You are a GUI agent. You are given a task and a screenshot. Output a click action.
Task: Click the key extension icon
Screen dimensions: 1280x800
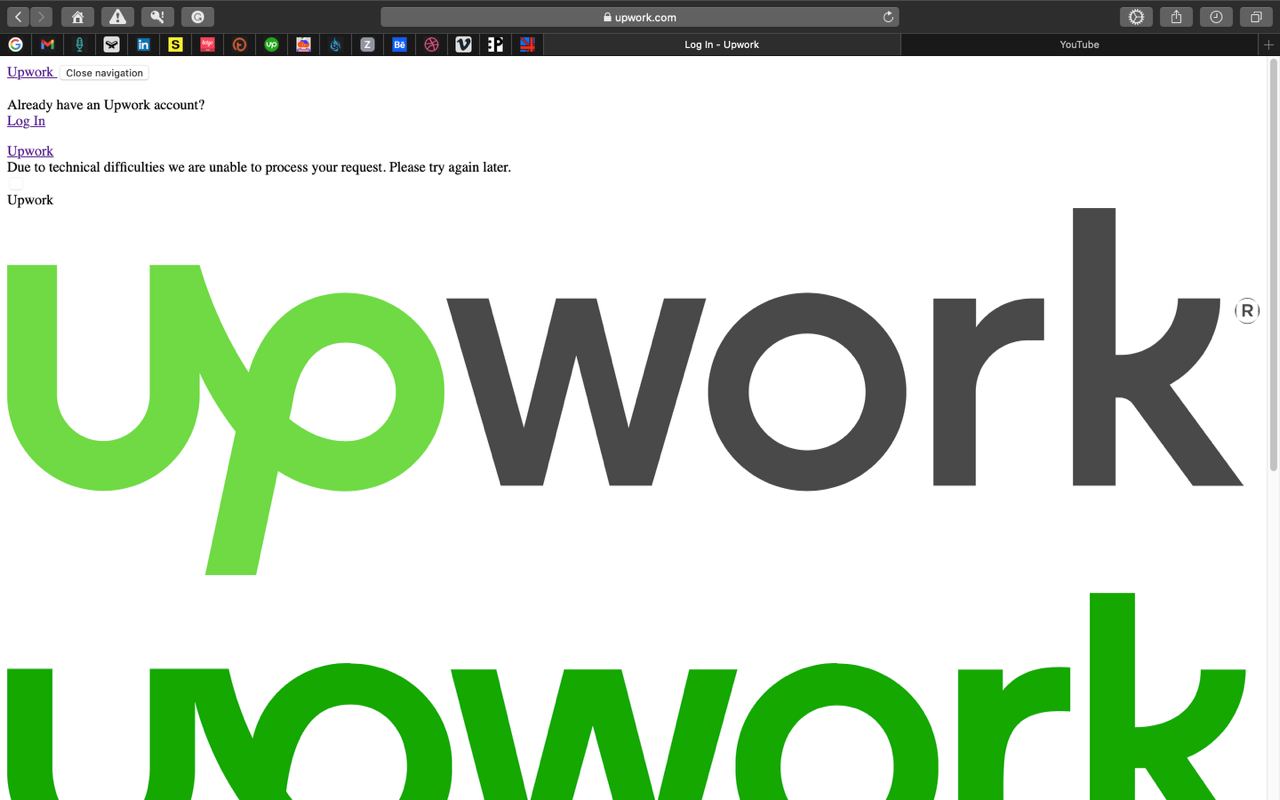(157, 17)
